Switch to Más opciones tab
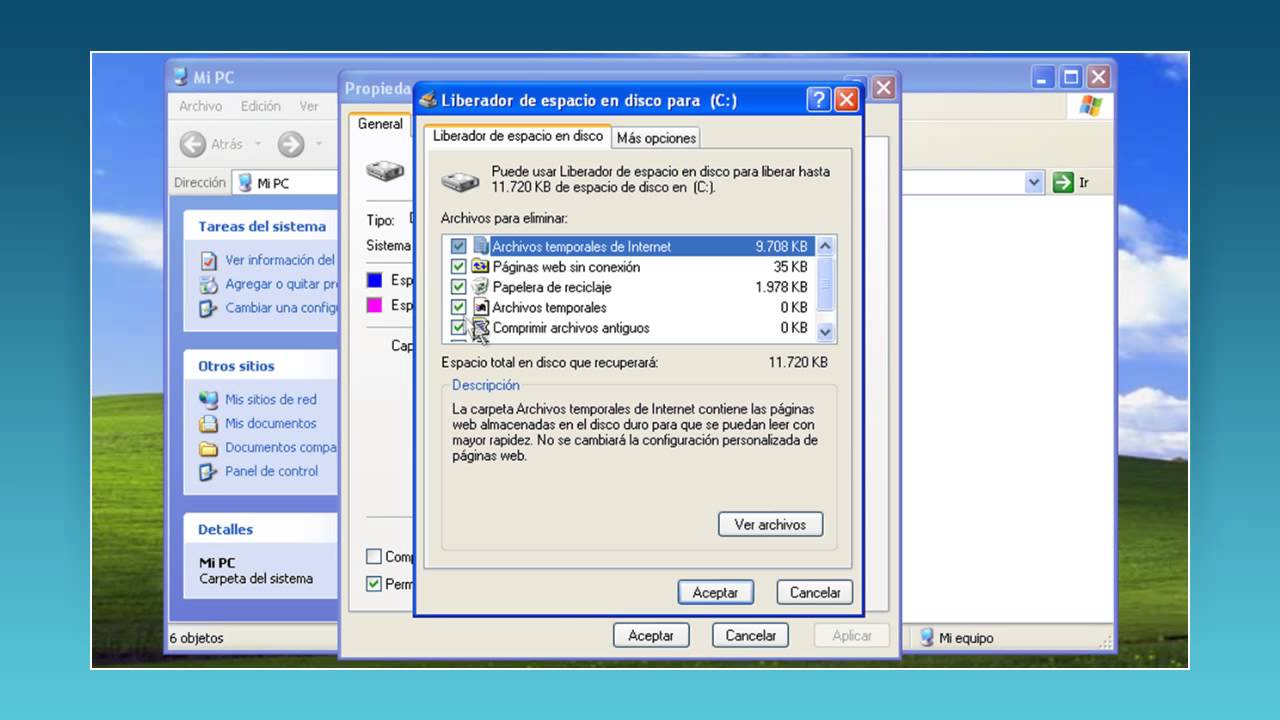 pyautogui.click(x=656, y=138)
